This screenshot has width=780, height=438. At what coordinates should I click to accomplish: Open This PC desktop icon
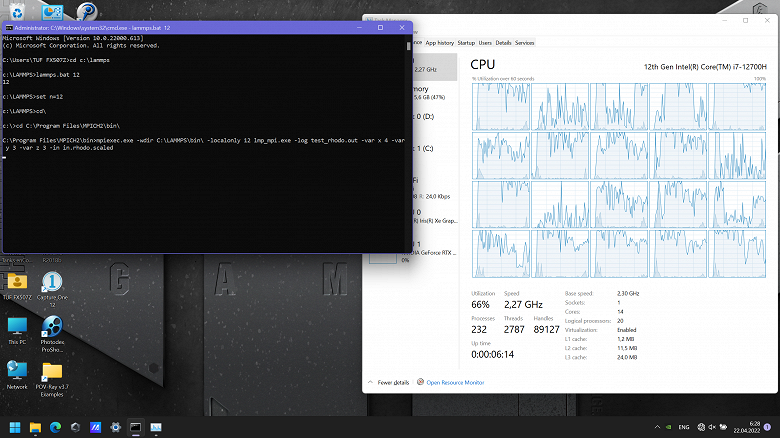point(17,328)
